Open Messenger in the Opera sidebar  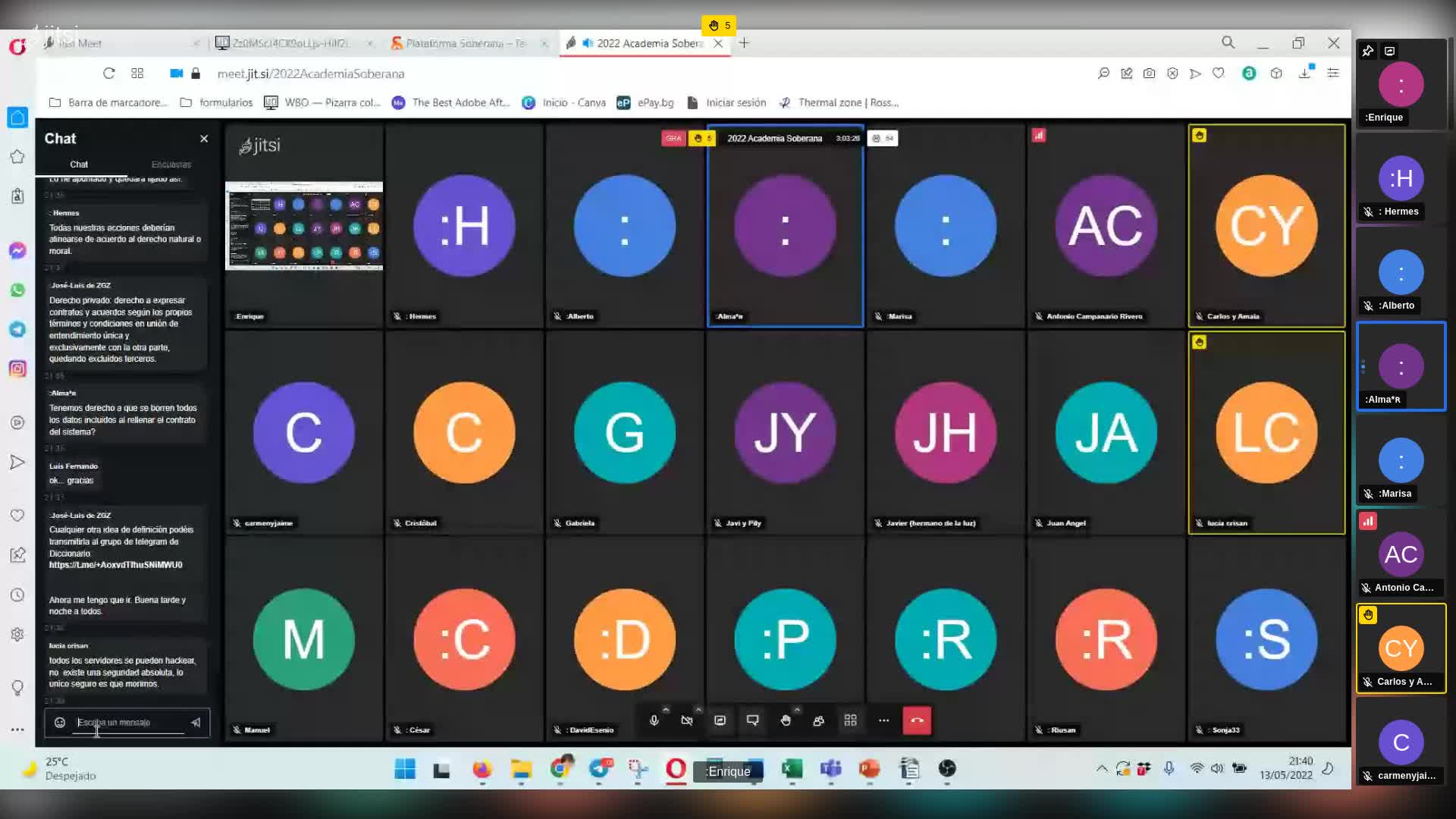click(17, 250)
